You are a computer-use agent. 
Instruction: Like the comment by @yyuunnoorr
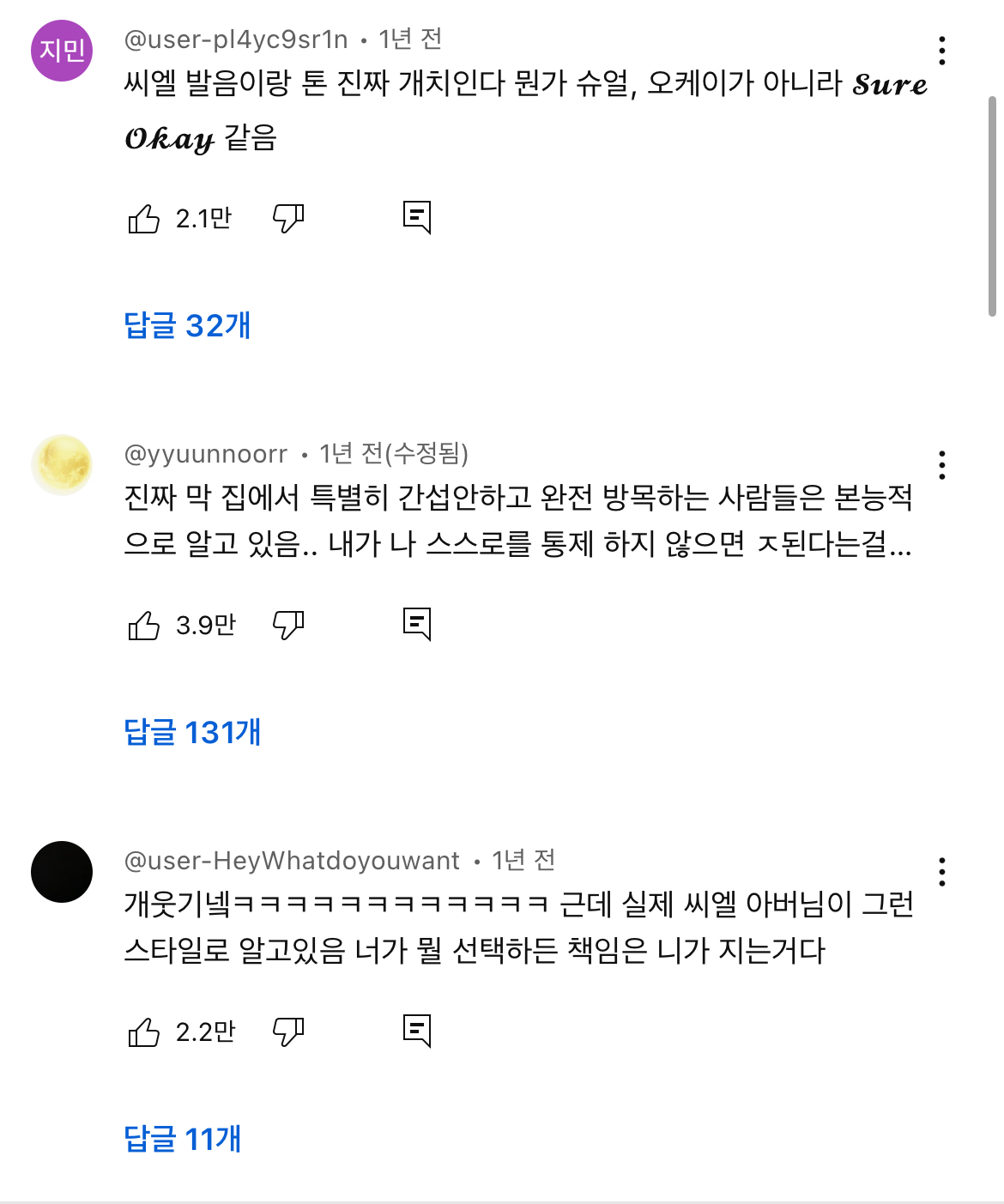[144, 626]
